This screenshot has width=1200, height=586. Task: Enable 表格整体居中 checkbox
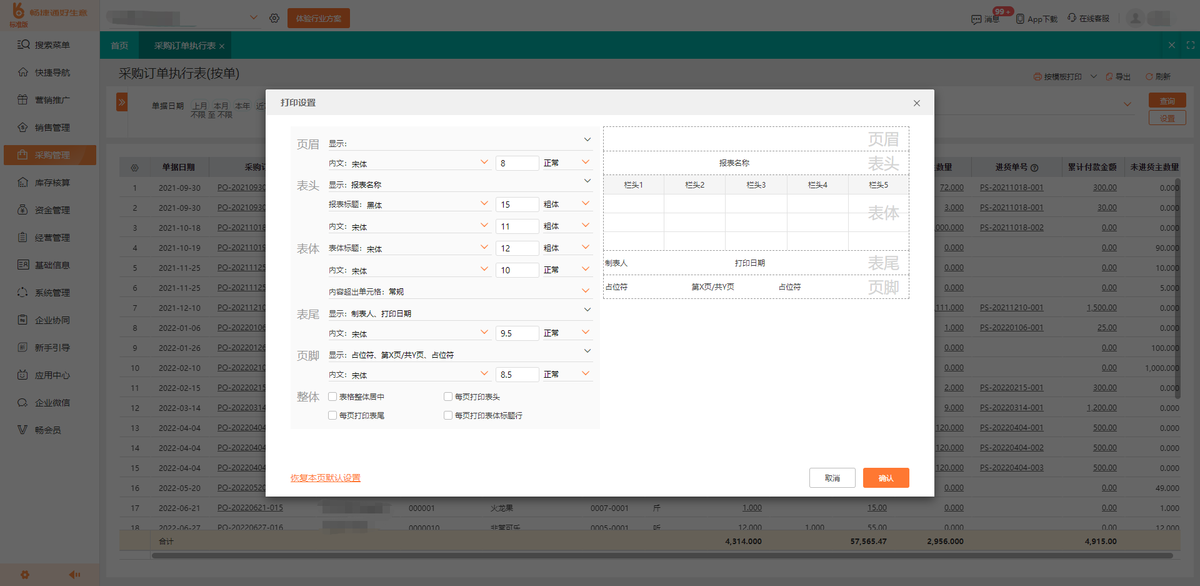[x=332, y=397]
